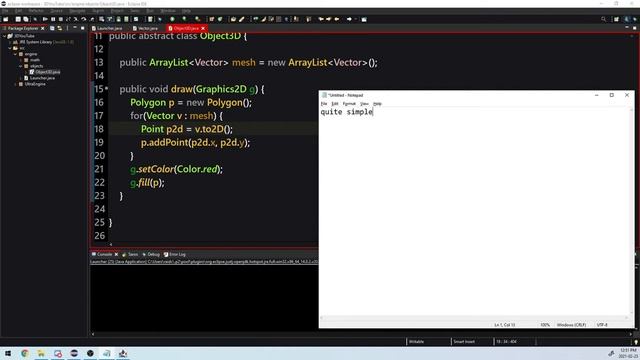The width and height of the screenshot is (640, 360).
Task: Open Notepad Edit menu
Action: point(335,104)
